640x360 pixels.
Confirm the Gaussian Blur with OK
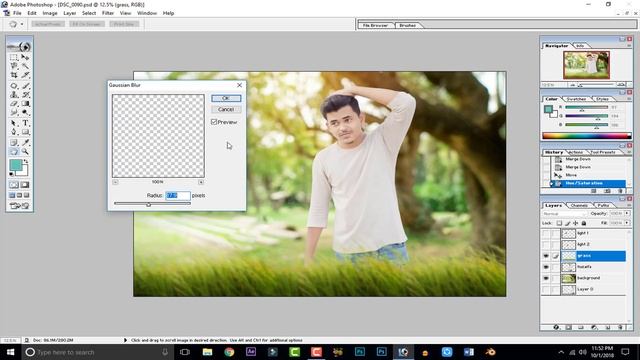[x=226, y=98]
